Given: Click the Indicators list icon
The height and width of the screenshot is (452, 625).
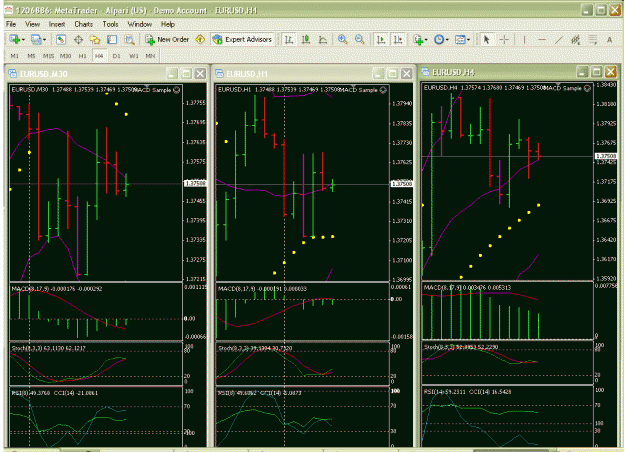Looking at the screenshot, I should [418, 39].
